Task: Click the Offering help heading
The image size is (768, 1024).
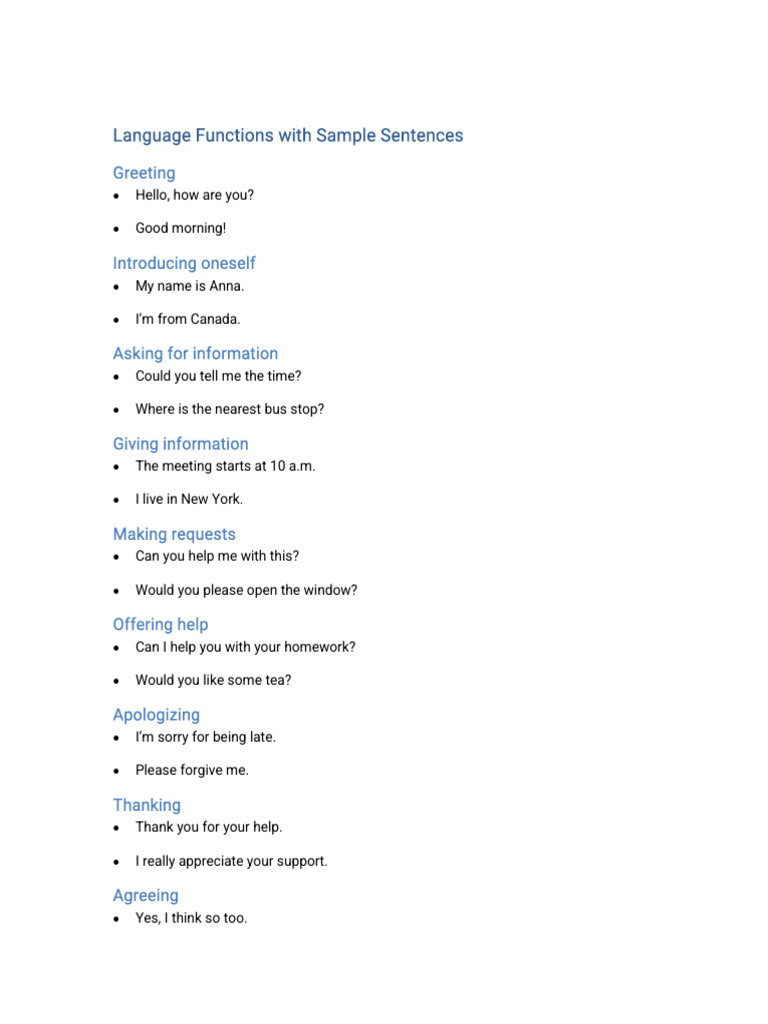Action: (161, 624)
